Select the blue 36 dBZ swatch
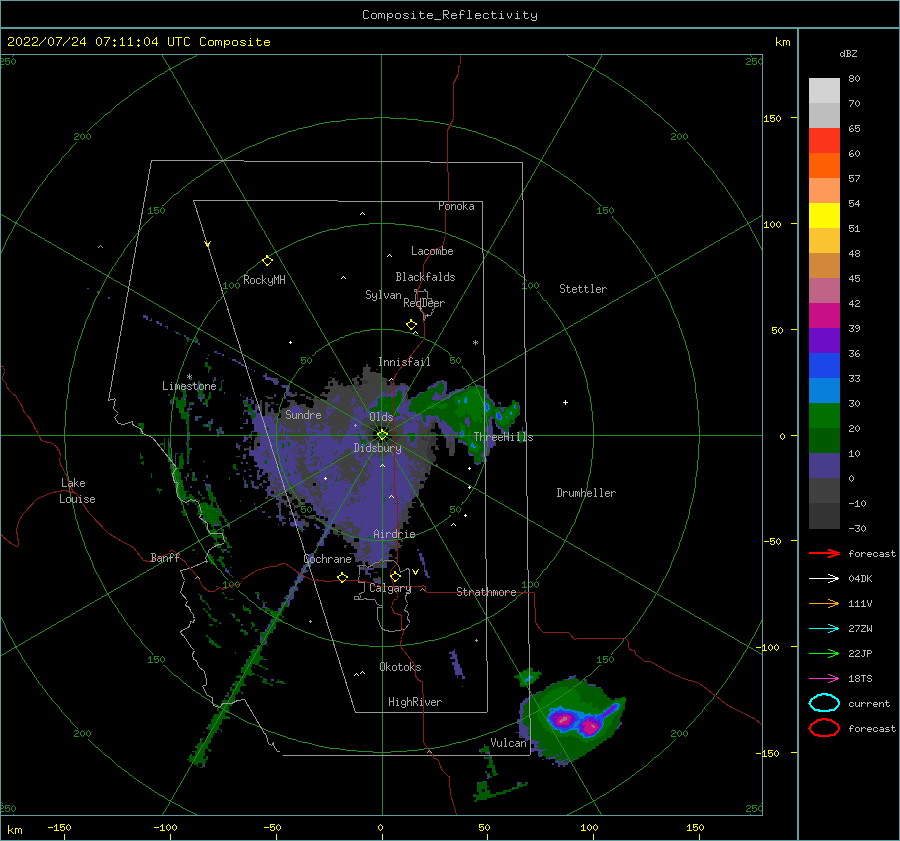The width and height of the screenshot is (900, 841). pos(824,366)
